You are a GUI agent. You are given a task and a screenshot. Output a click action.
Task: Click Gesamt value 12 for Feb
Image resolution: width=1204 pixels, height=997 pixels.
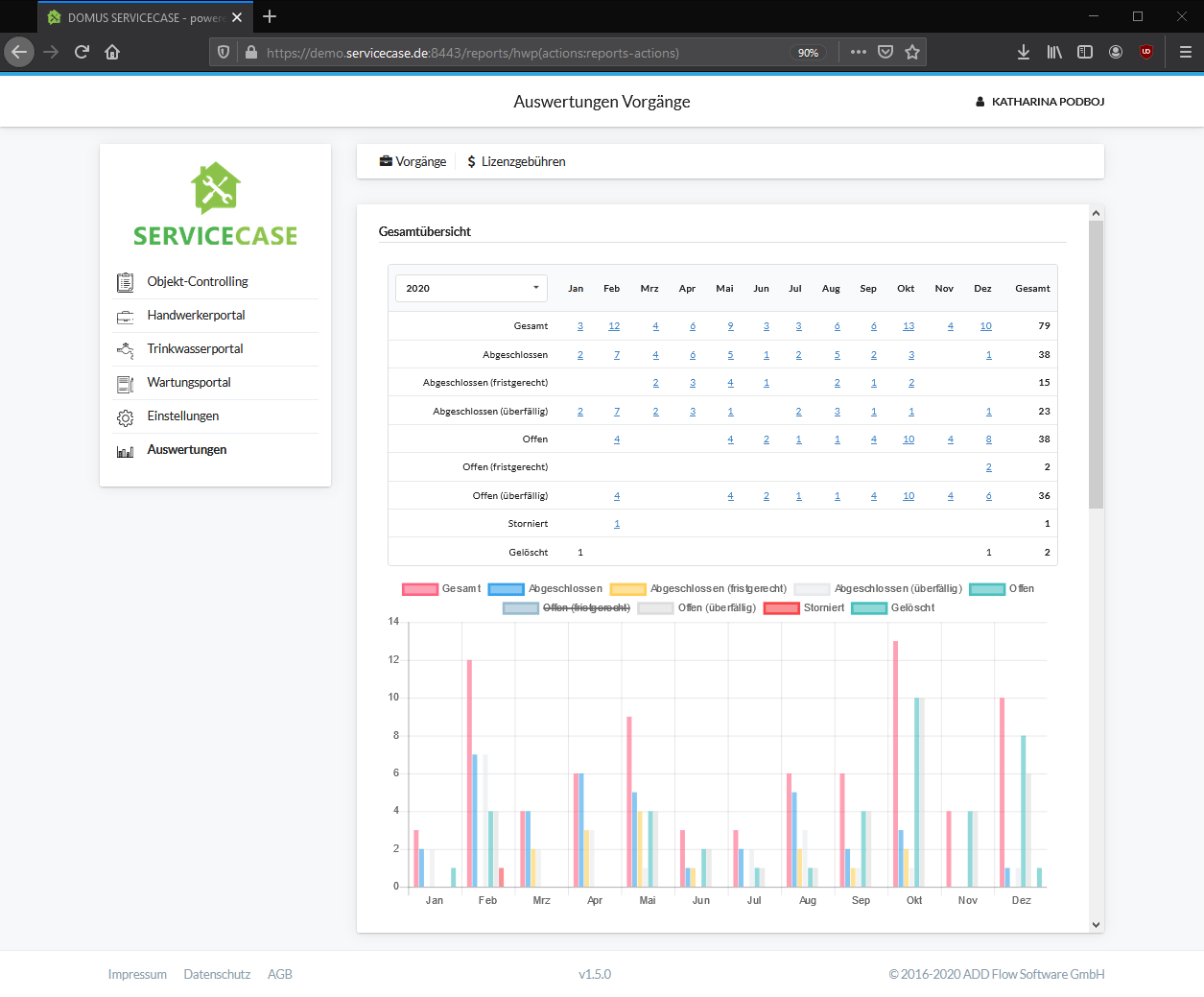click(x=614, y=326)
